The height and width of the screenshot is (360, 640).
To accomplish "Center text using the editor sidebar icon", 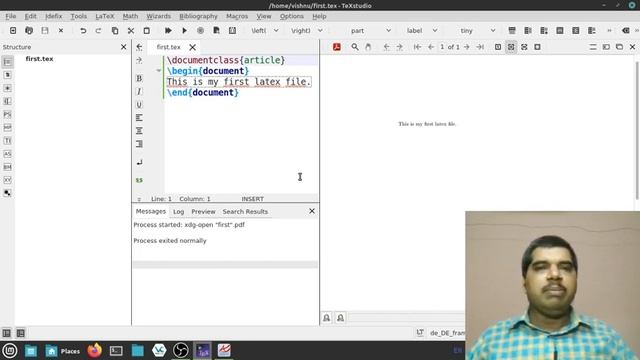I will (139, 131).
